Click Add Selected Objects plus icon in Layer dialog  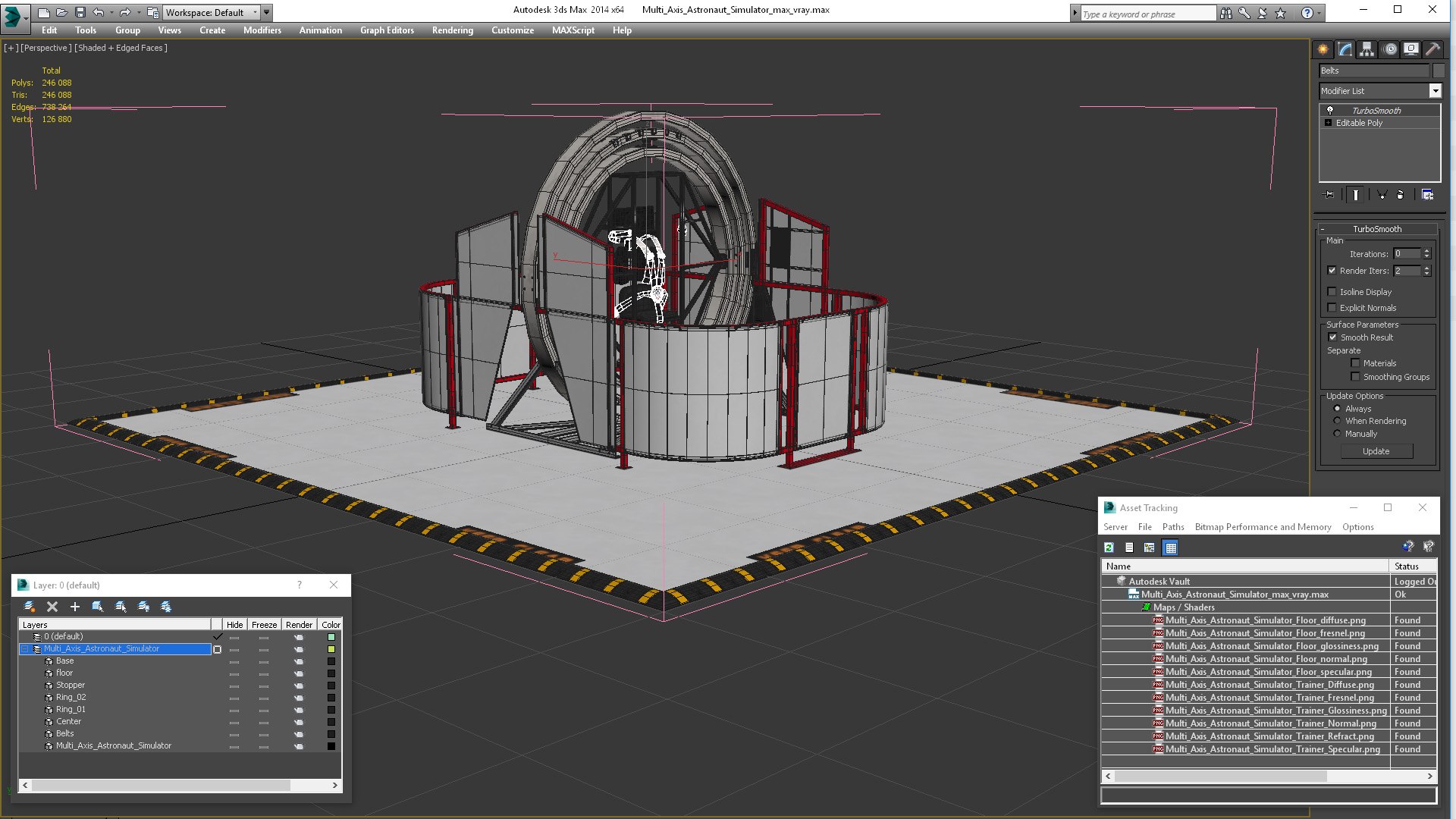pos(75,607)
